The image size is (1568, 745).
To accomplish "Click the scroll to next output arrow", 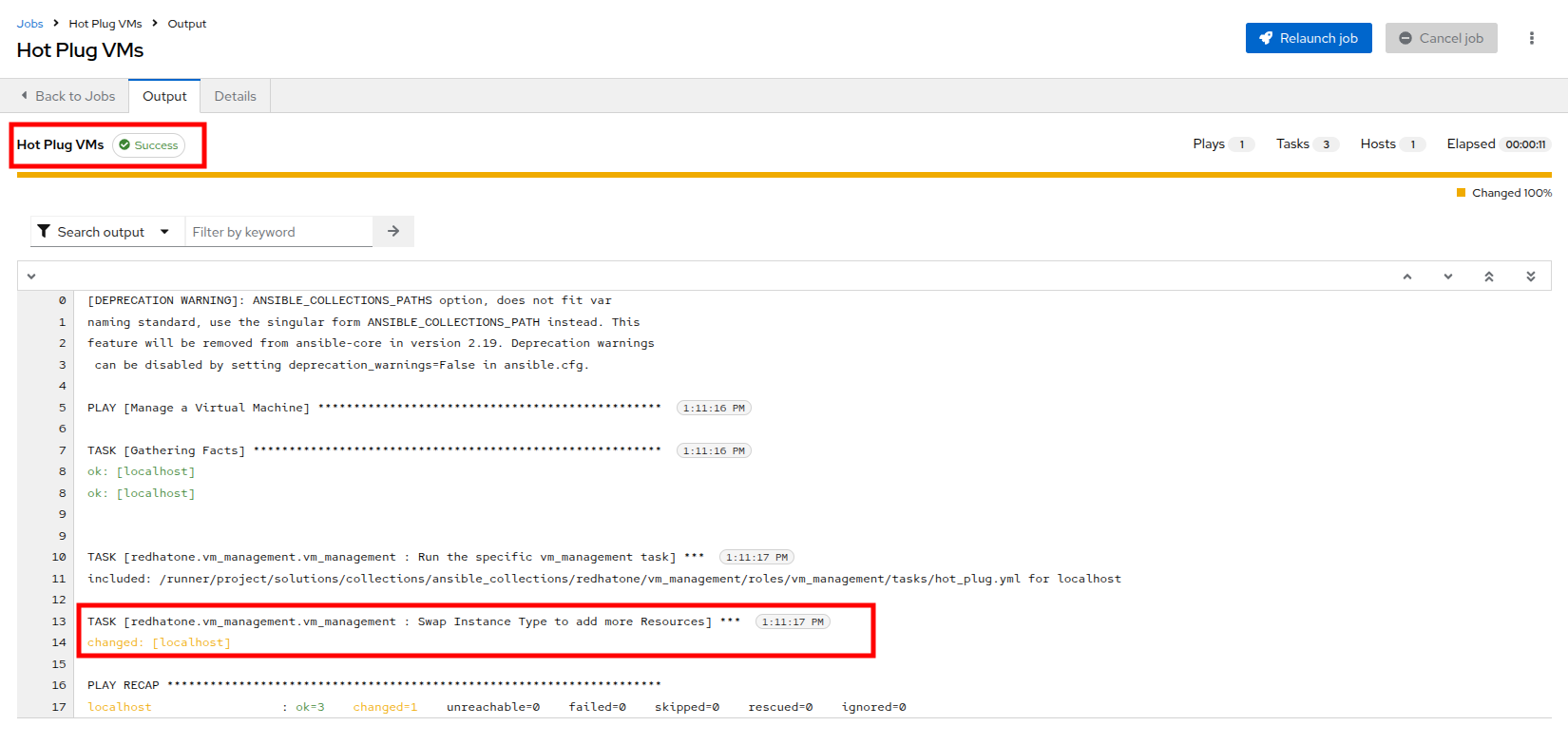I will point(1447,277).
